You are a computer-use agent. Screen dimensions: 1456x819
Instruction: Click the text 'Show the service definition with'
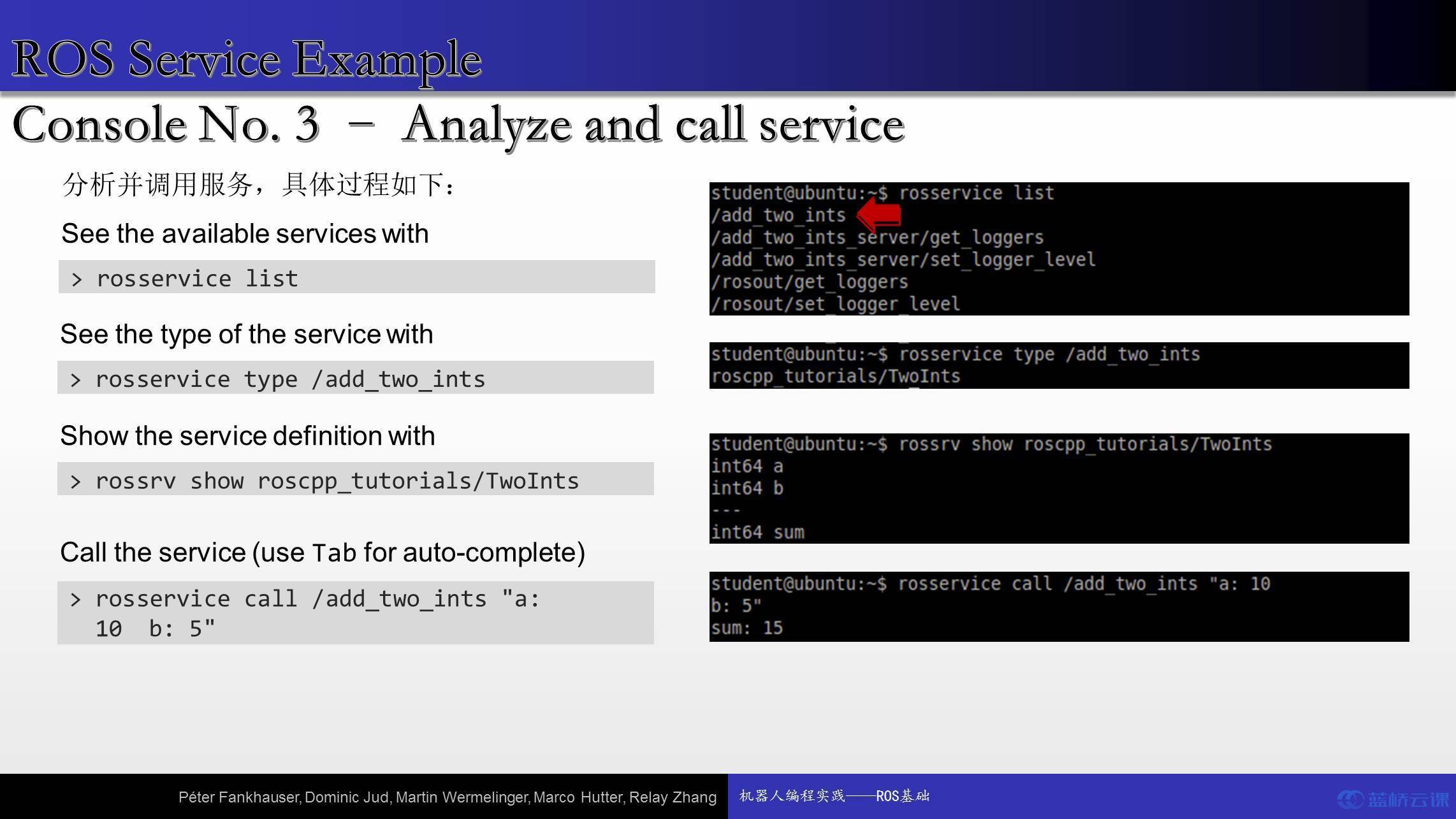(x=247, y=435)
